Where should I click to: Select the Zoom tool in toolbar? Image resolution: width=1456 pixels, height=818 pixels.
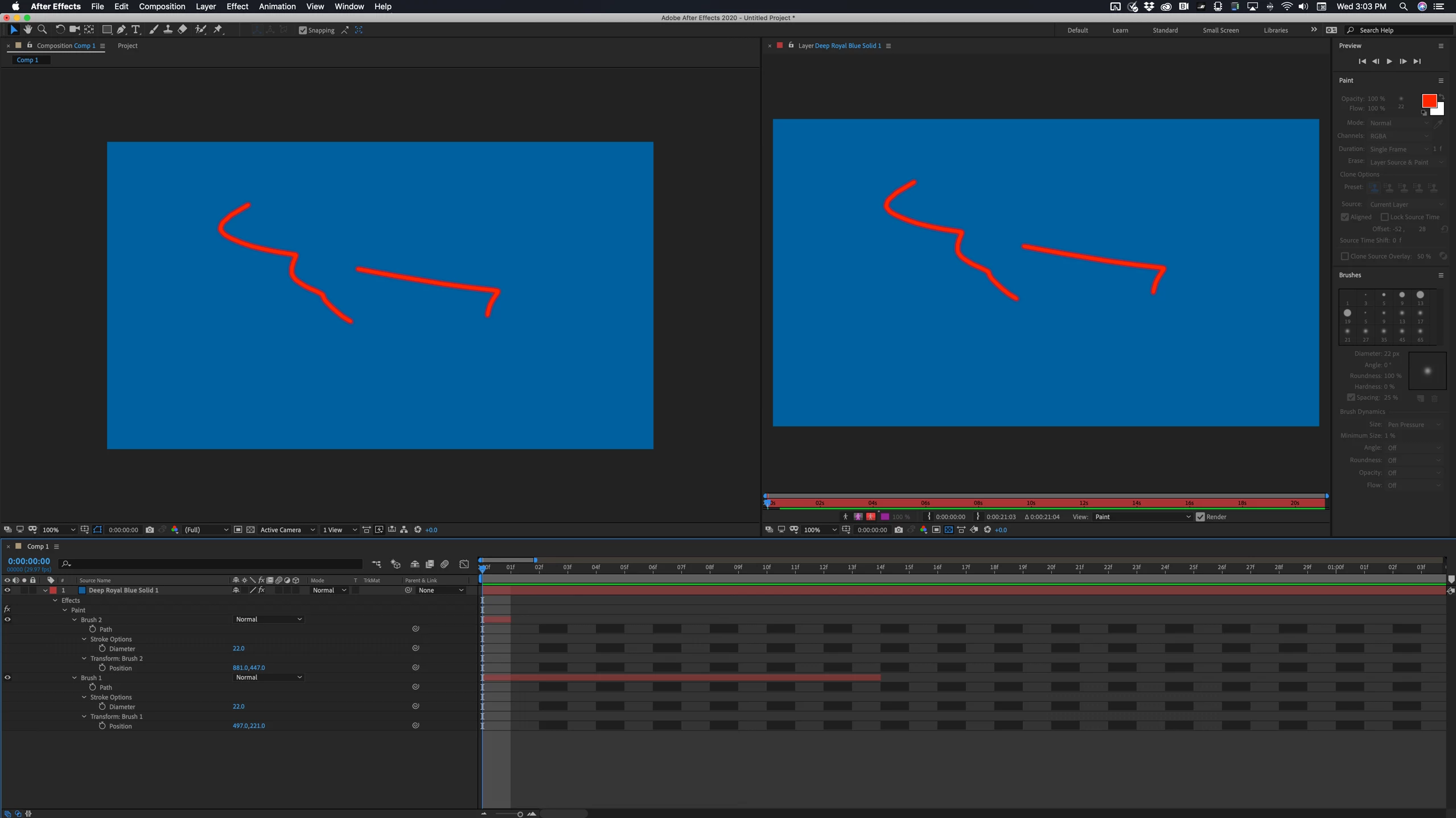pos(42,30)
